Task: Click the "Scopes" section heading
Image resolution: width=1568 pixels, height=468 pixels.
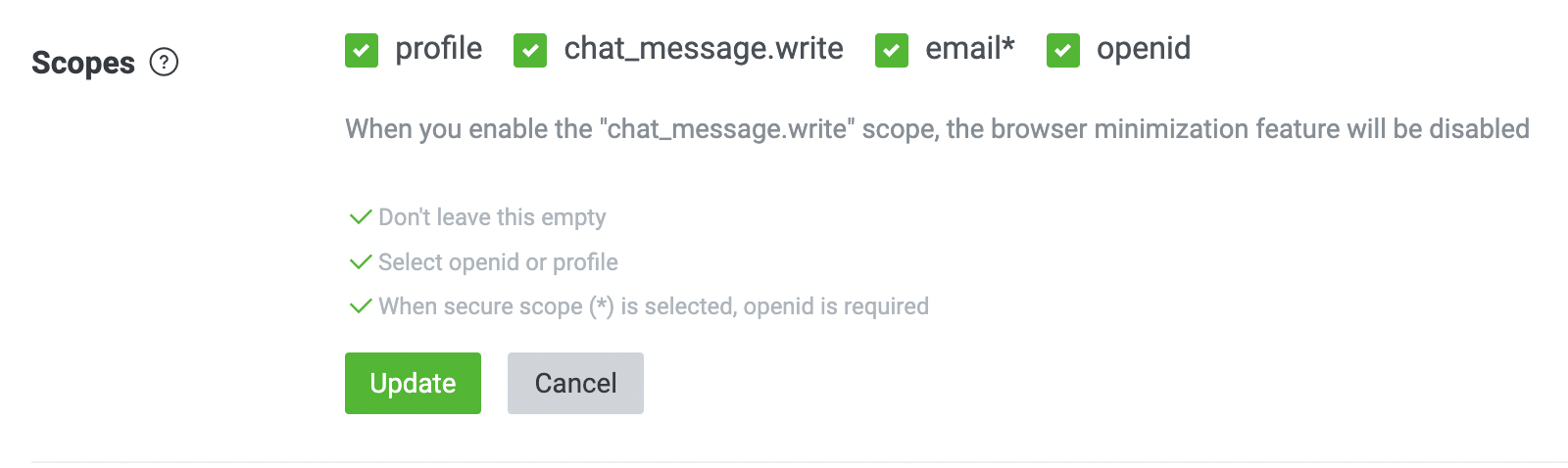Action: [83, 63]
